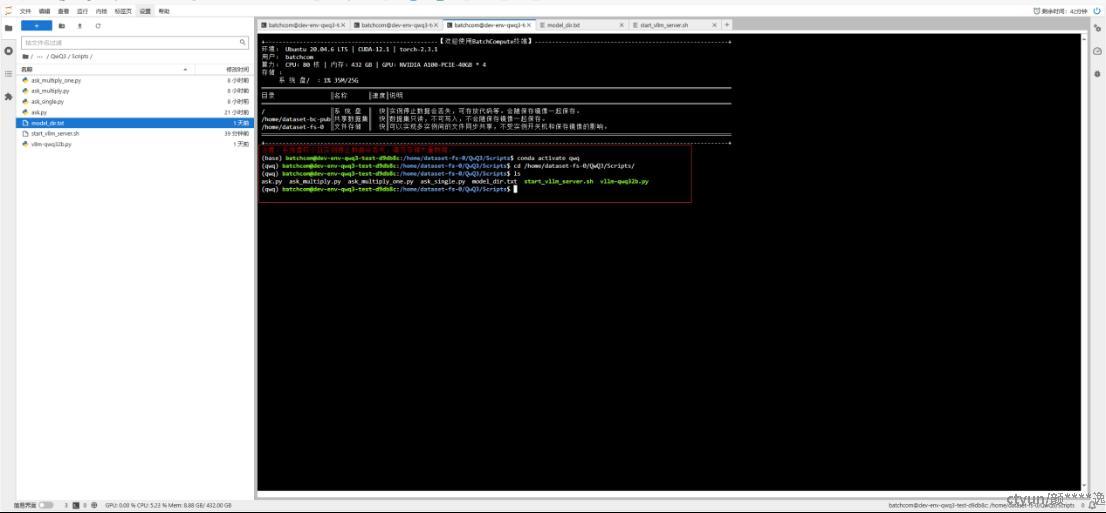Open the 编辑 (Edit) menu
This screenshot has height=513, width=1106.
coord(44,11)
